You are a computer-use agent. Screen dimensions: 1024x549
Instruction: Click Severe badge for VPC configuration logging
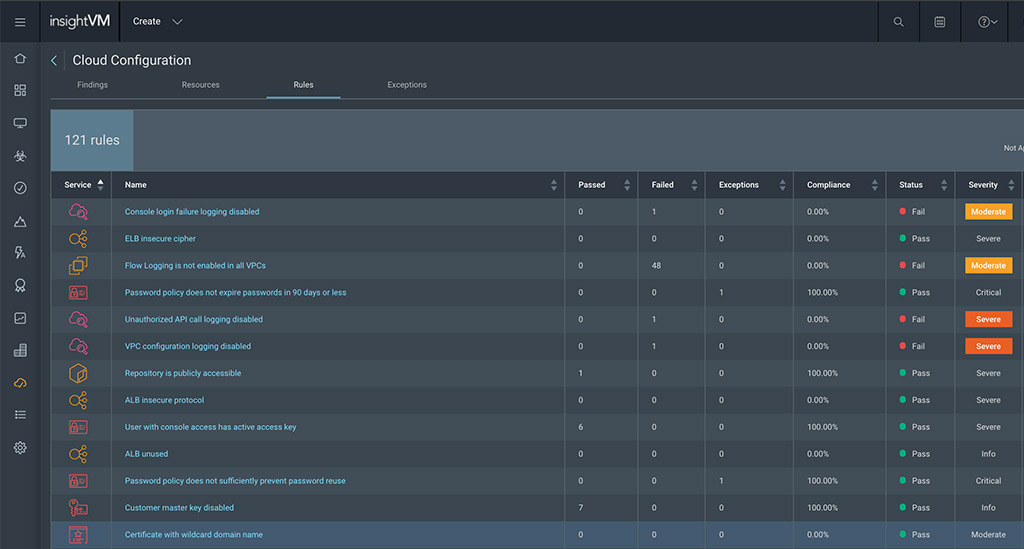988,346
